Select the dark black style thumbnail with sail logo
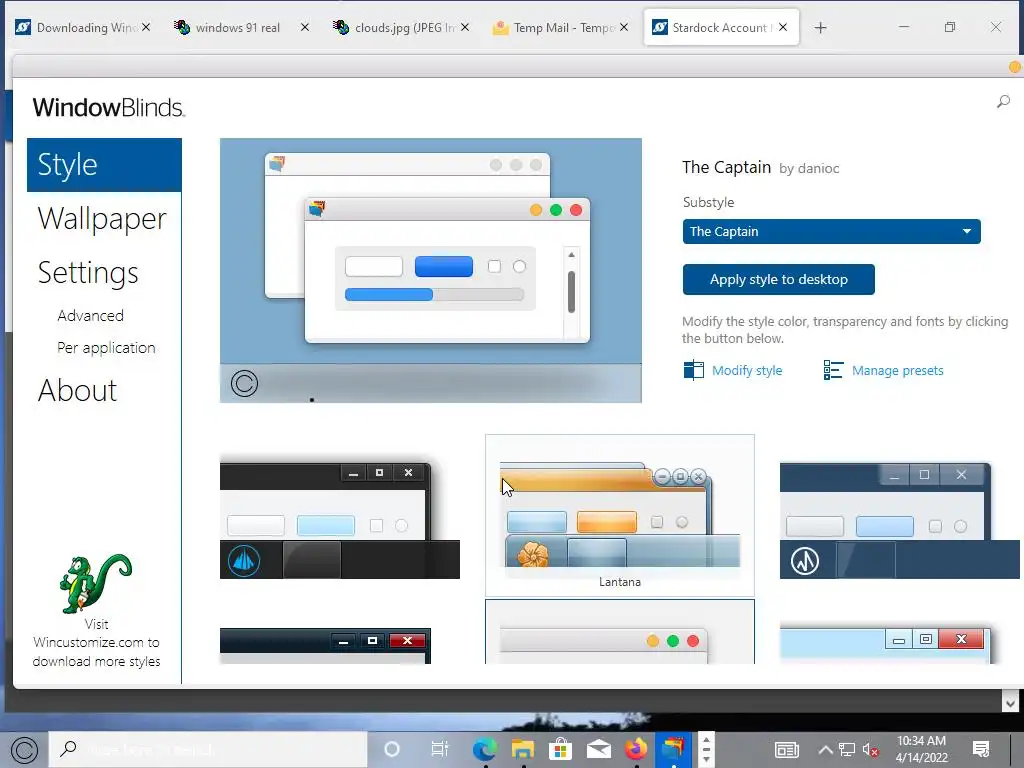This screenshot has height=768, width=1024. coord(340,520)
